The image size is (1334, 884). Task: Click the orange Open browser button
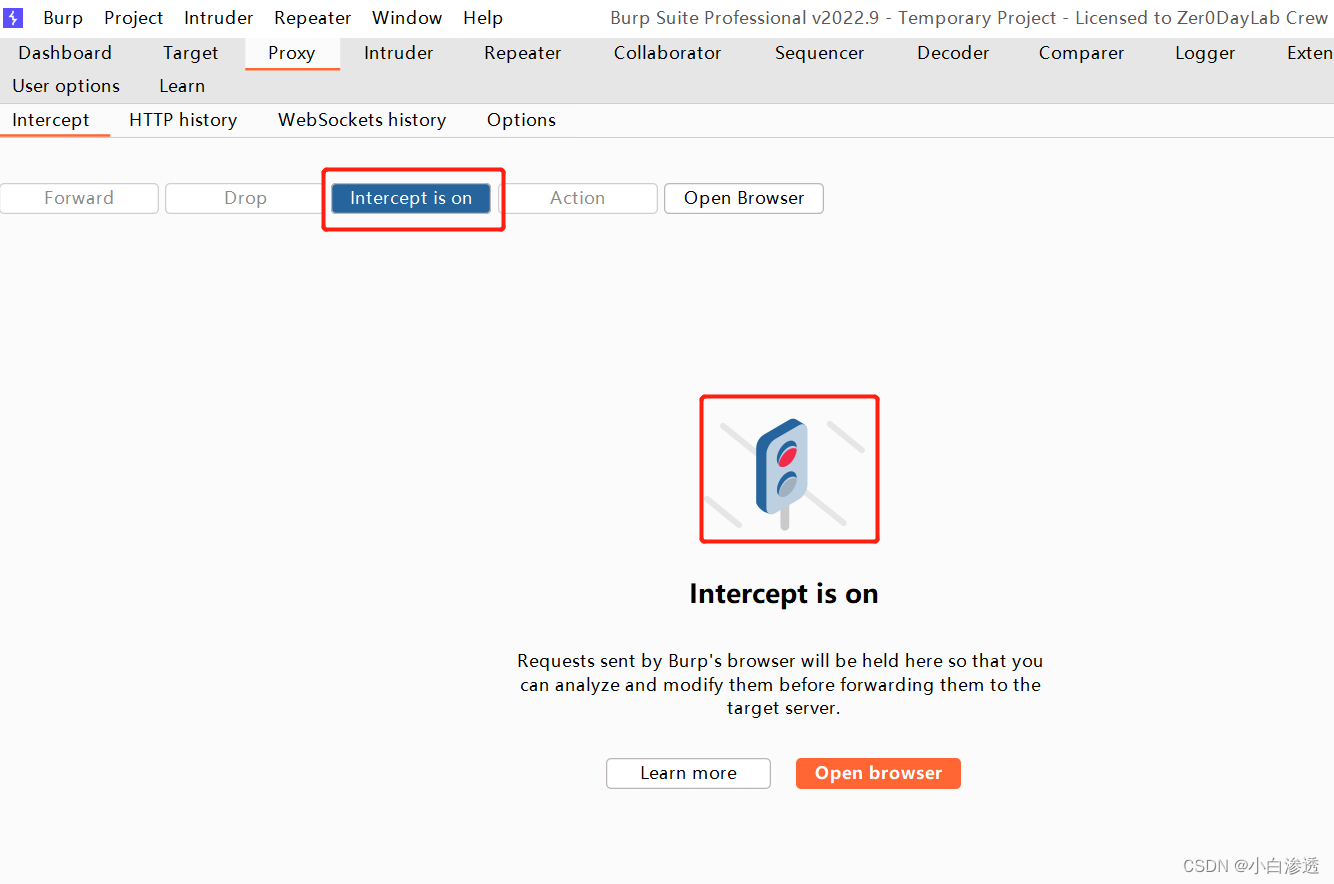(878, 773)
